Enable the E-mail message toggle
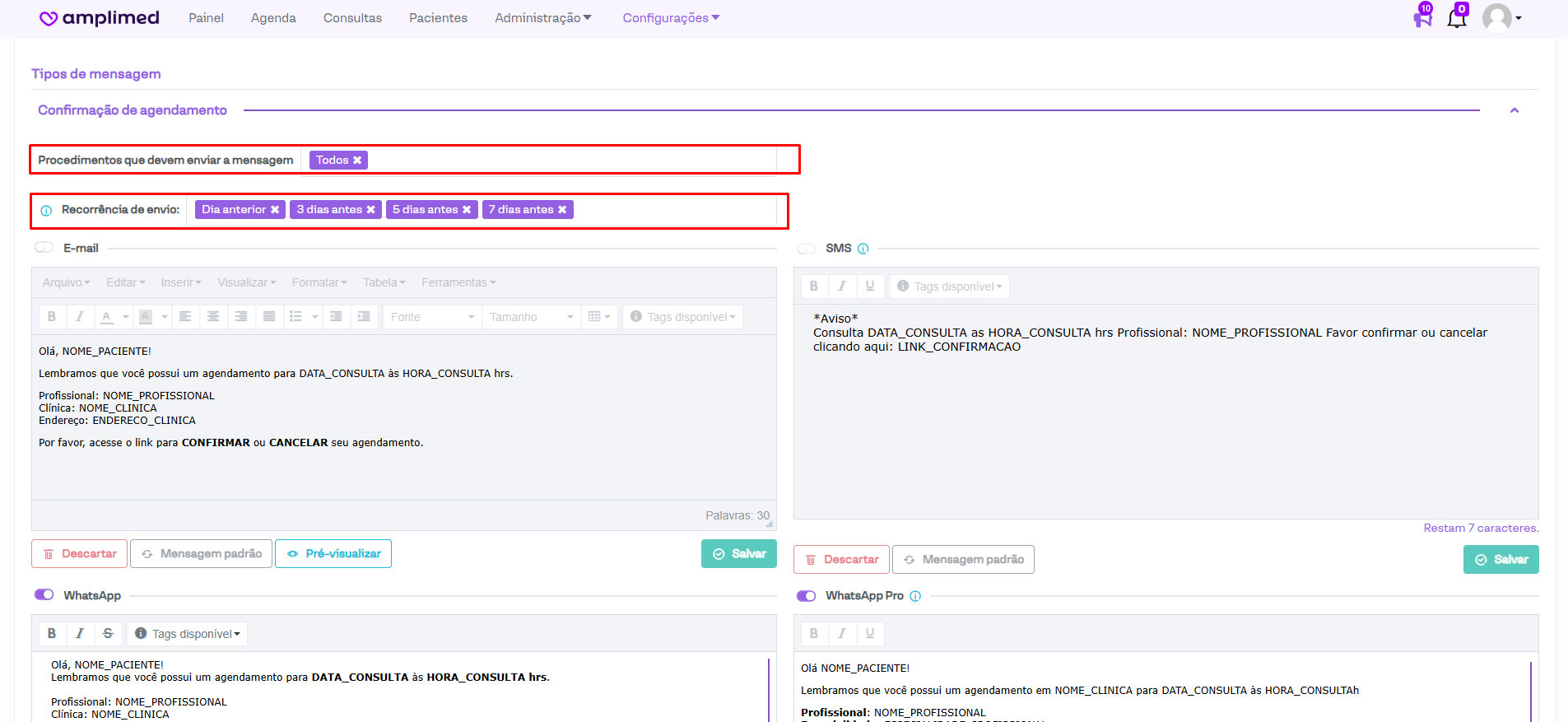 point(44,248)
